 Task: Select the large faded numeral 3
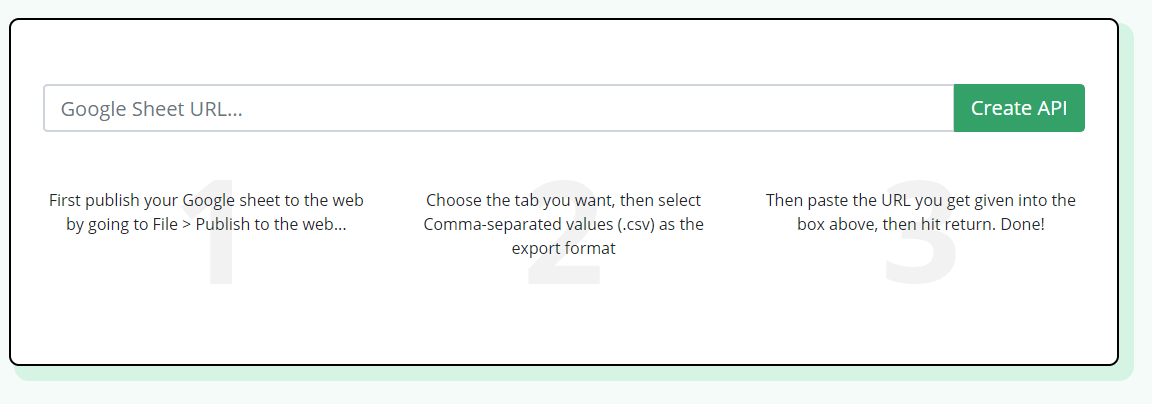[921, 233]
